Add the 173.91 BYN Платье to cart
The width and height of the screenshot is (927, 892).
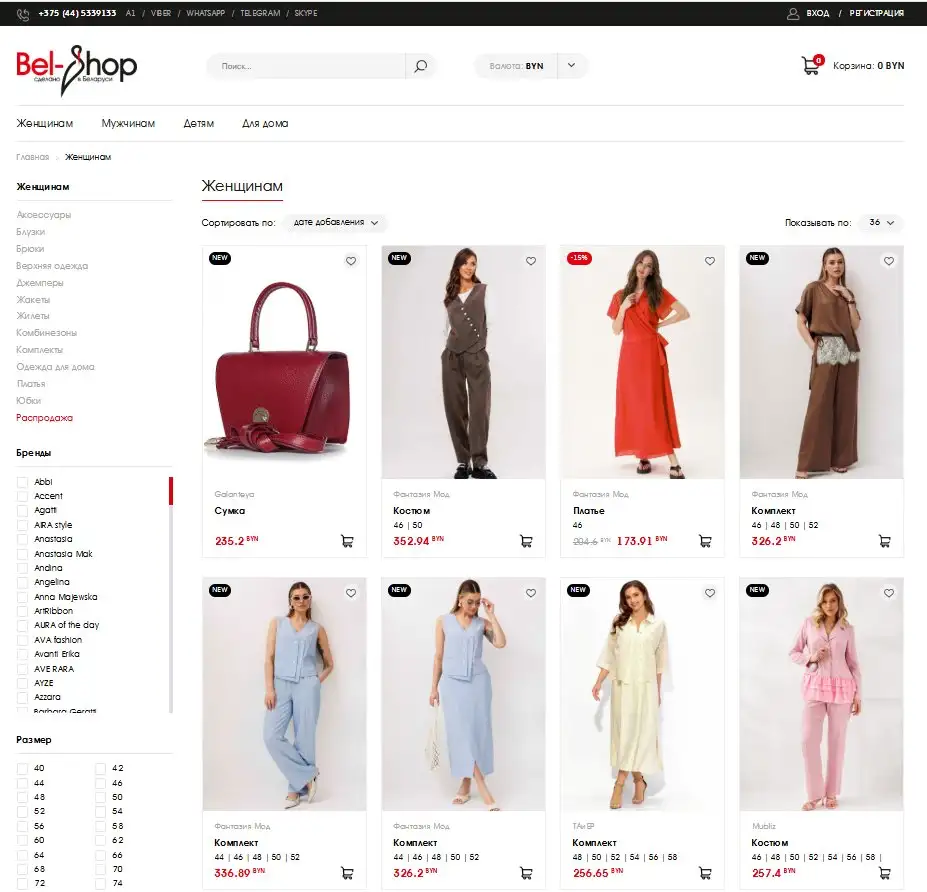tap(705, 541)
